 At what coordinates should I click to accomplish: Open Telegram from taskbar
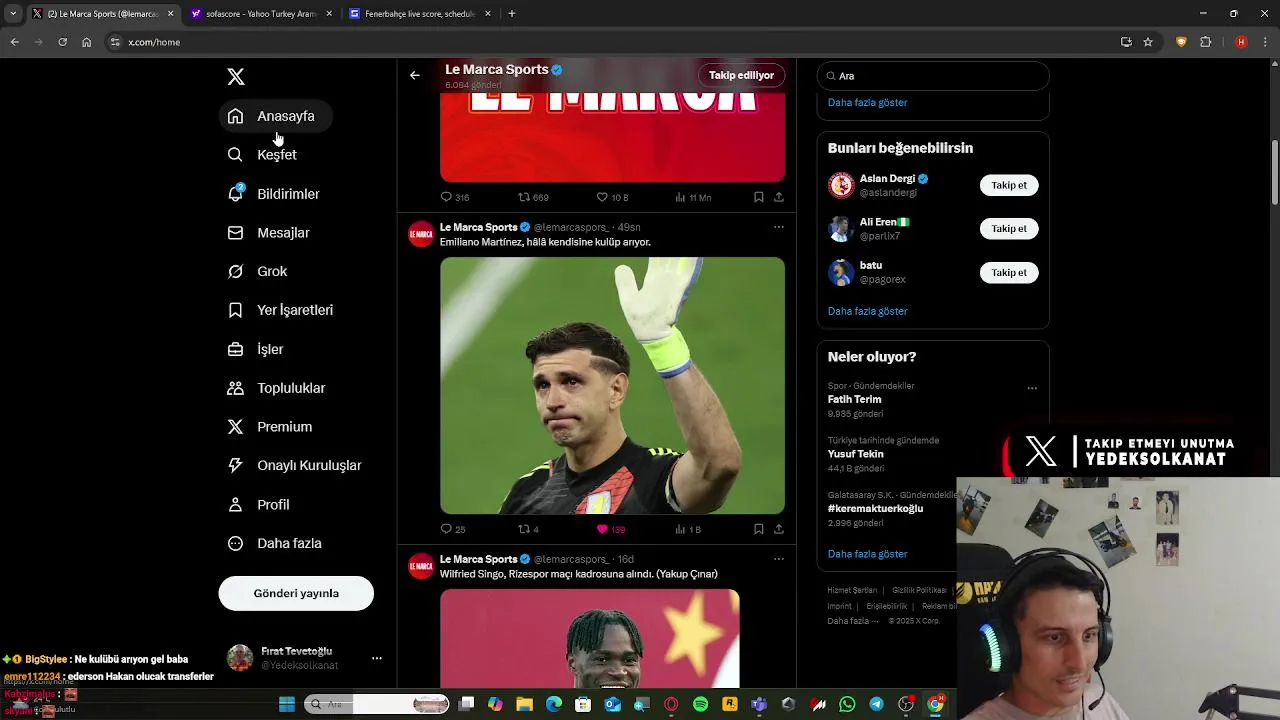click(877, 705)
